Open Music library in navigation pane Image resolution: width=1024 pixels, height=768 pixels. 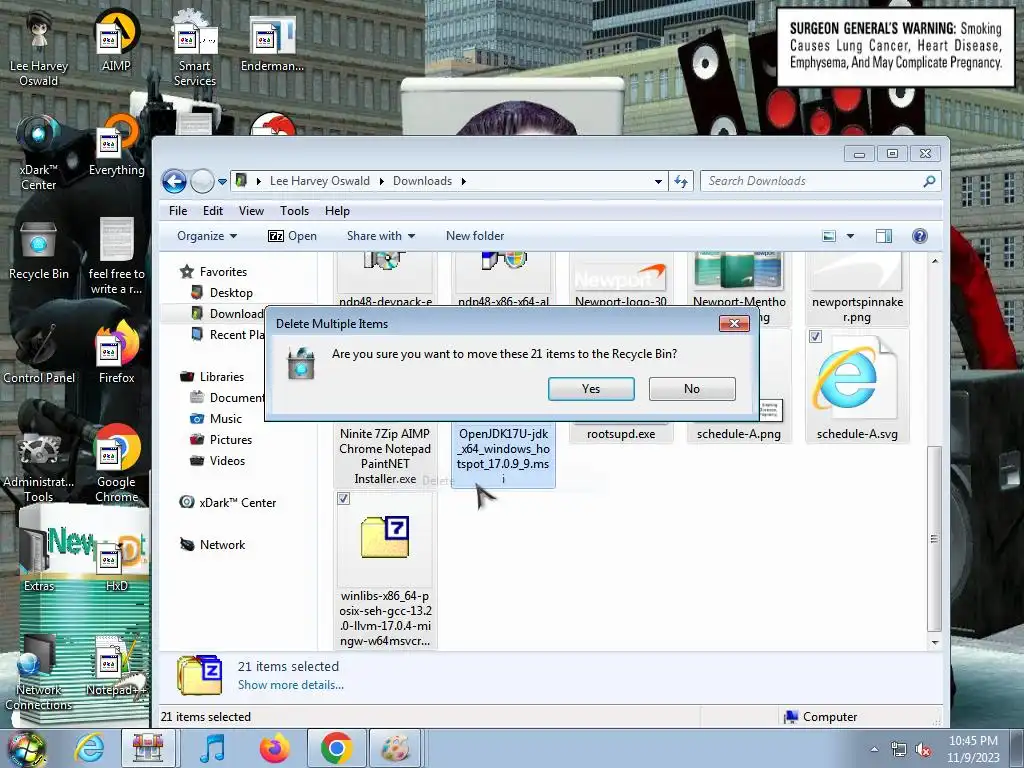(x=225, y=419)
